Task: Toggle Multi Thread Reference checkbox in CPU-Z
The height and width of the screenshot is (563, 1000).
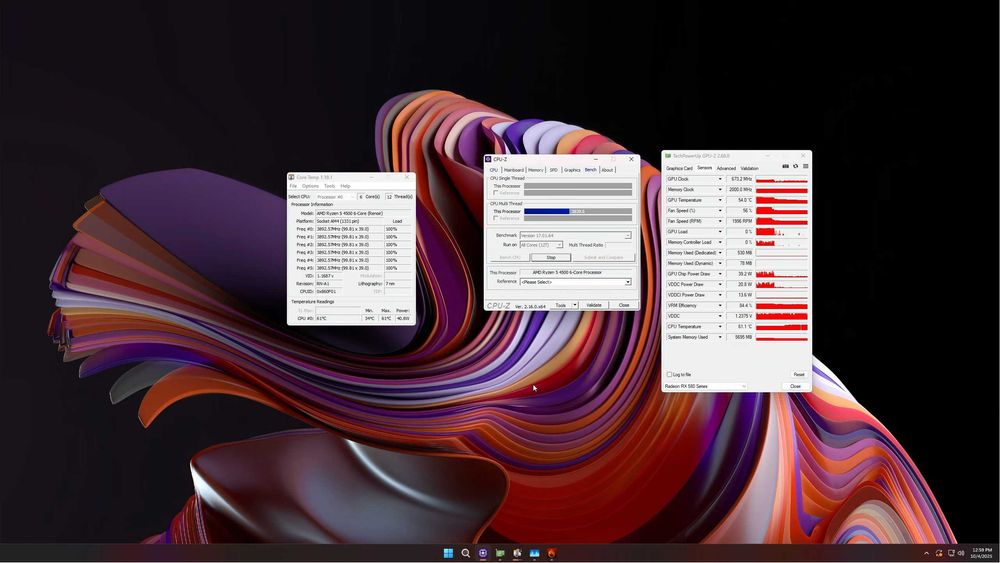Action: (x=496, y=219)
